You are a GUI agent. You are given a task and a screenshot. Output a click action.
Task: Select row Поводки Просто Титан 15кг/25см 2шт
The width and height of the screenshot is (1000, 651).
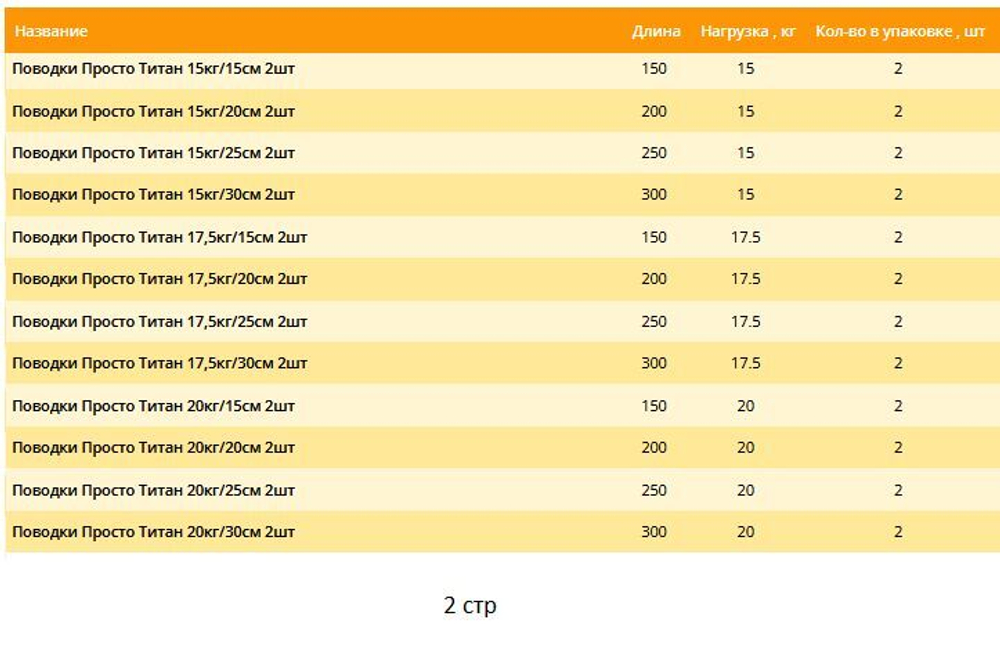(502, 153)
